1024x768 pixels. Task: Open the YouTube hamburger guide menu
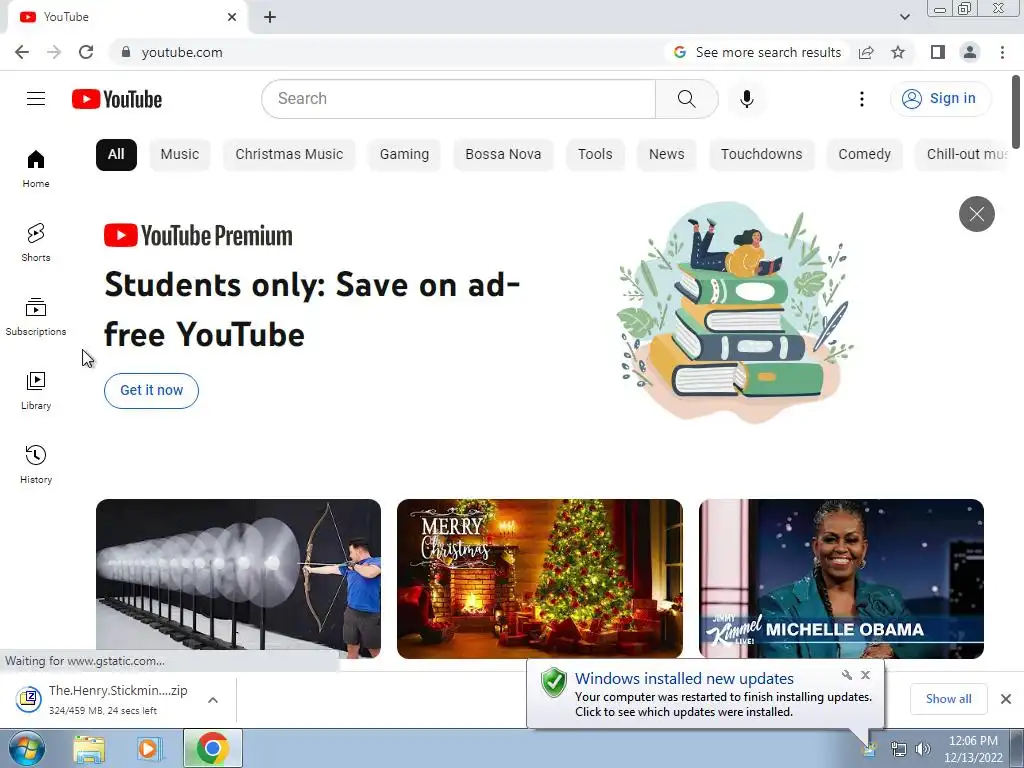click(x=36, y=99)
